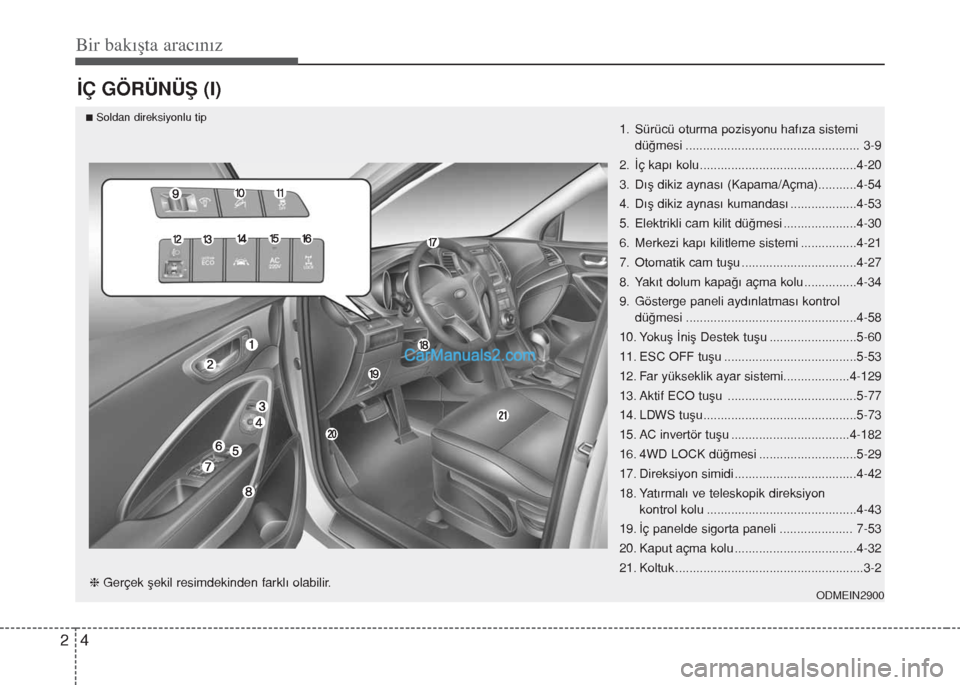Click the Active ECO button in the inset
The image size is (960, 685).
tap(208, 261)
